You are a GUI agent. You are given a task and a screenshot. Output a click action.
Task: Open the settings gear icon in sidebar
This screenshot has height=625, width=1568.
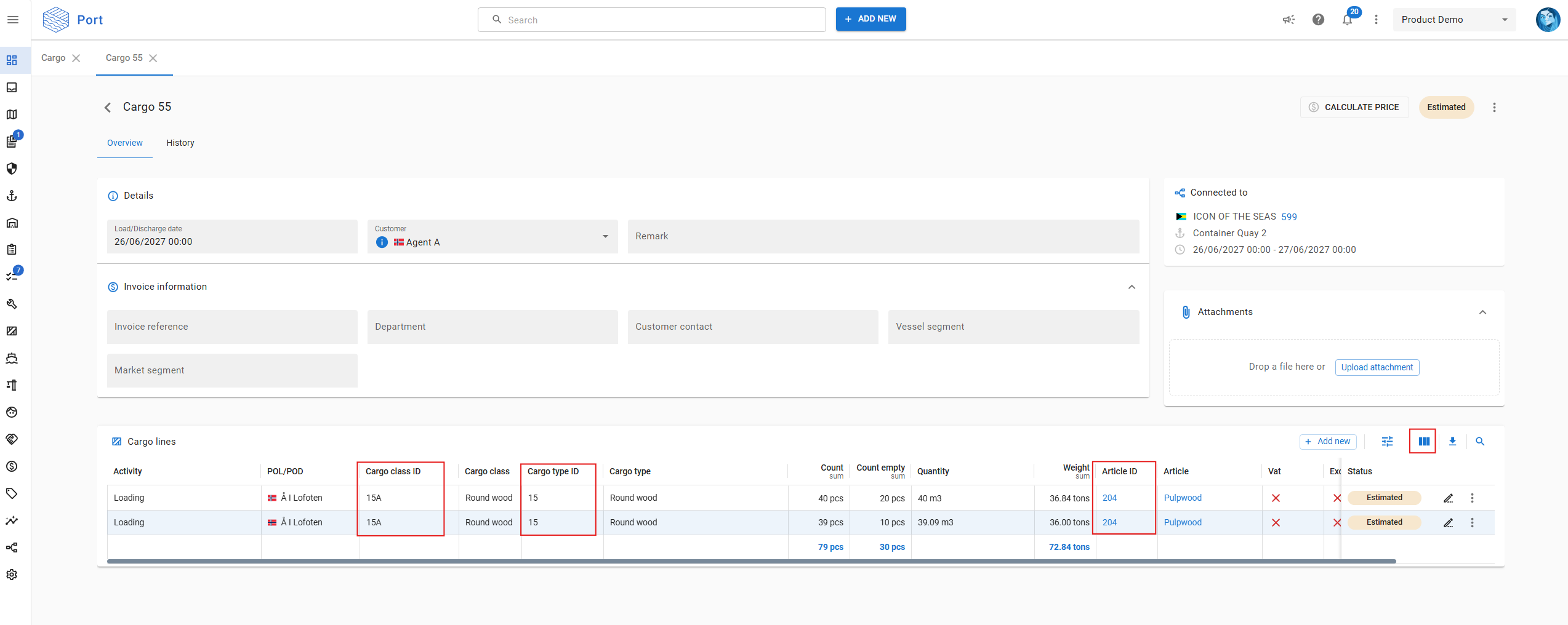click(x=12, y=575)
